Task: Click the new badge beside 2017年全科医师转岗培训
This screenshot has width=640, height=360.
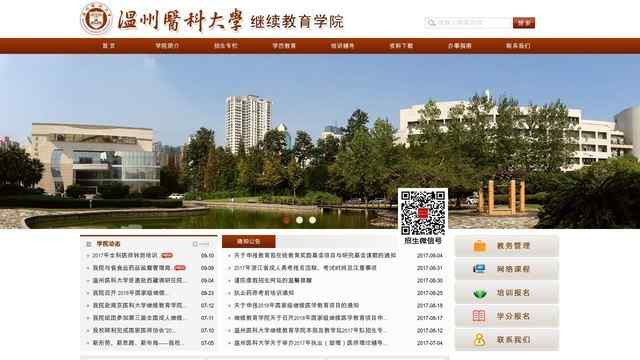Action: (167, 256)
